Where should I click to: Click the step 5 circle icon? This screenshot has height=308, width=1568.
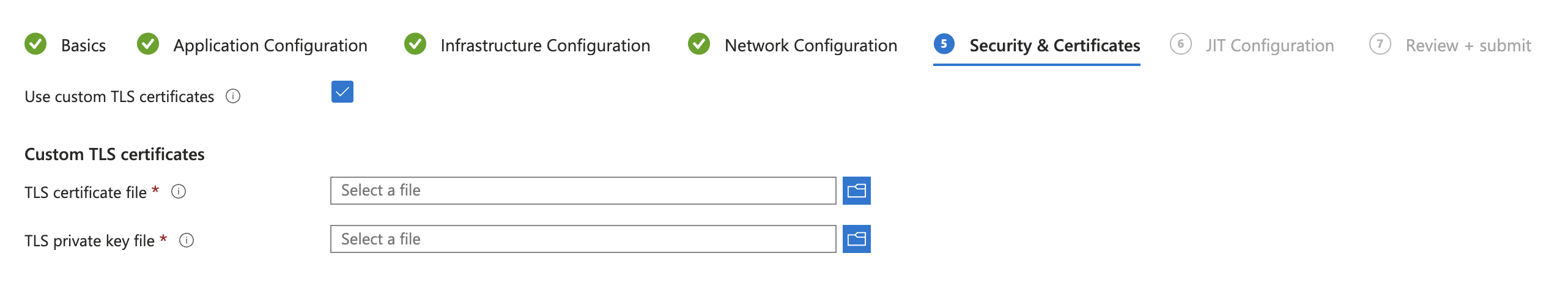pyautogui.click(x=944, y=44)
